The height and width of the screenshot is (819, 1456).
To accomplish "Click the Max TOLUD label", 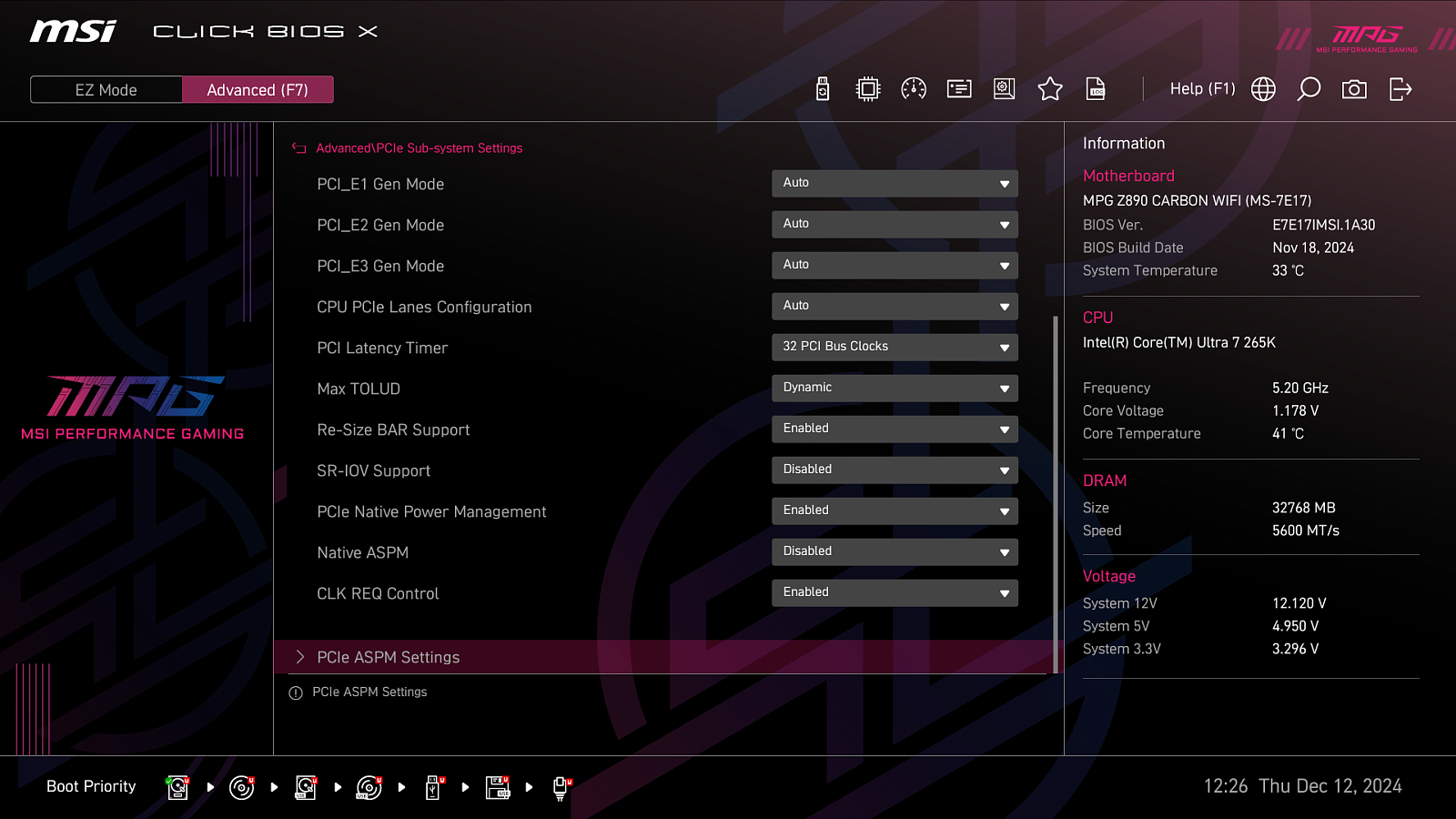I will click(x=359, y=389).
